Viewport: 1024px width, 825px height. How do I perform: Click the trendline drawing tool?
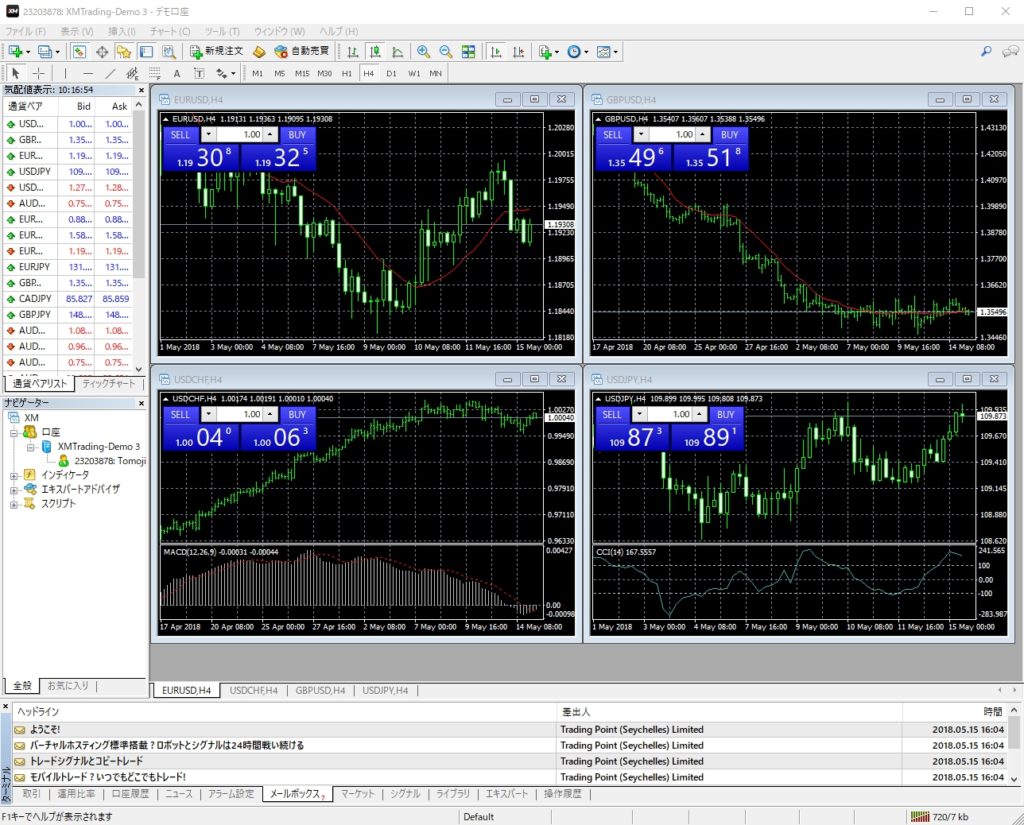tap(110, 73)
